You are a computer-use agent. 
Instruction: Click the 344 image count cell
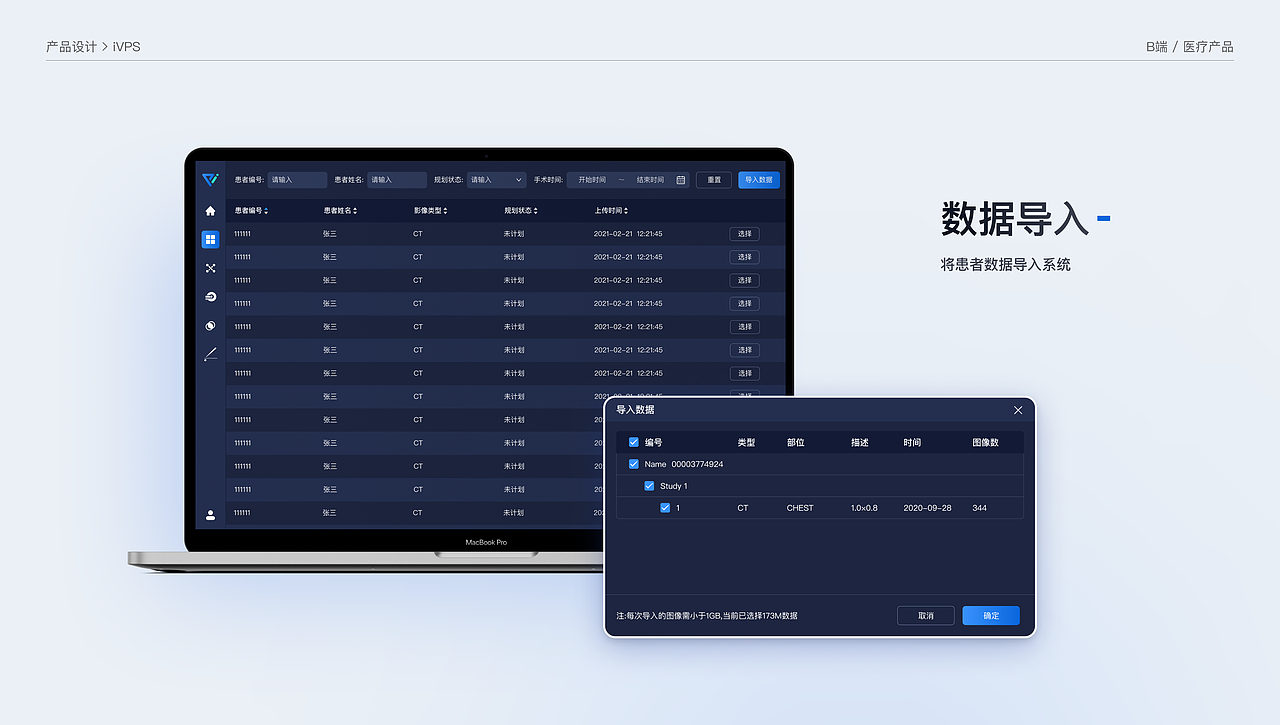tap(979, 508)
